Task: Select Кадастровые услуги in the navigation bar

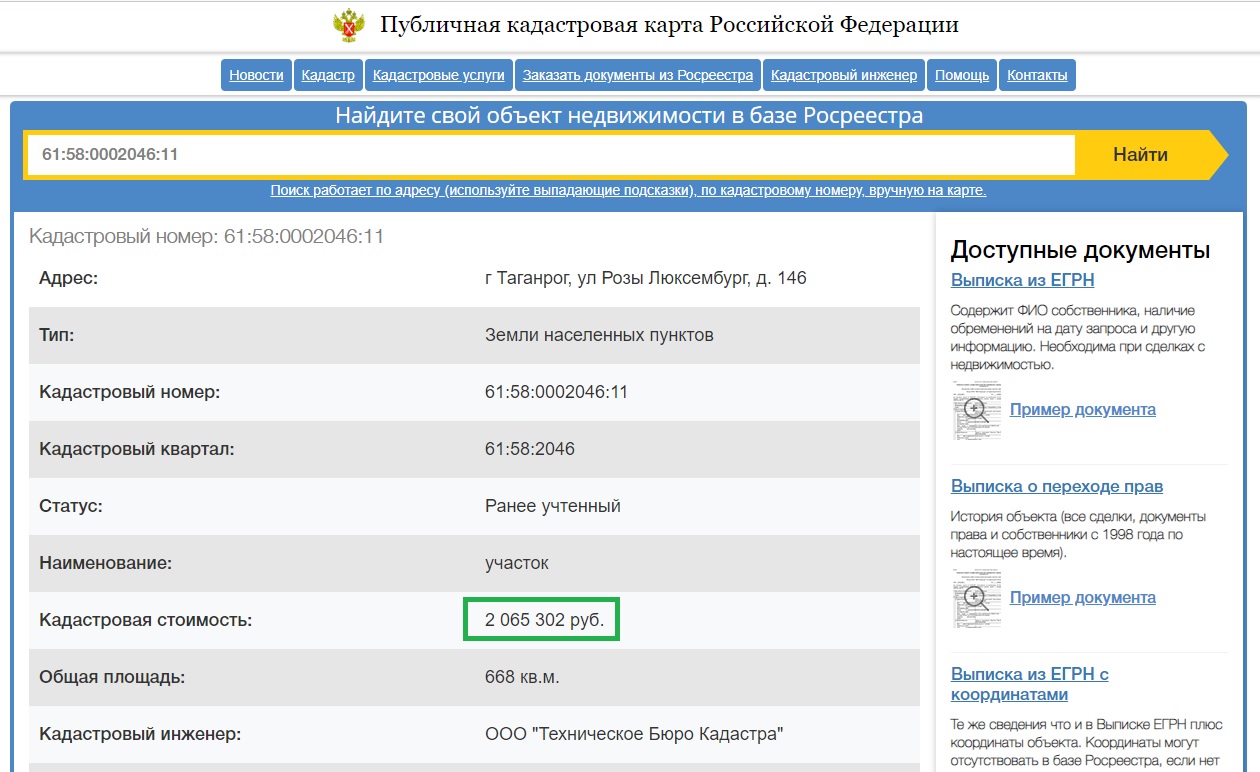Action: click(x=438, y=74)
